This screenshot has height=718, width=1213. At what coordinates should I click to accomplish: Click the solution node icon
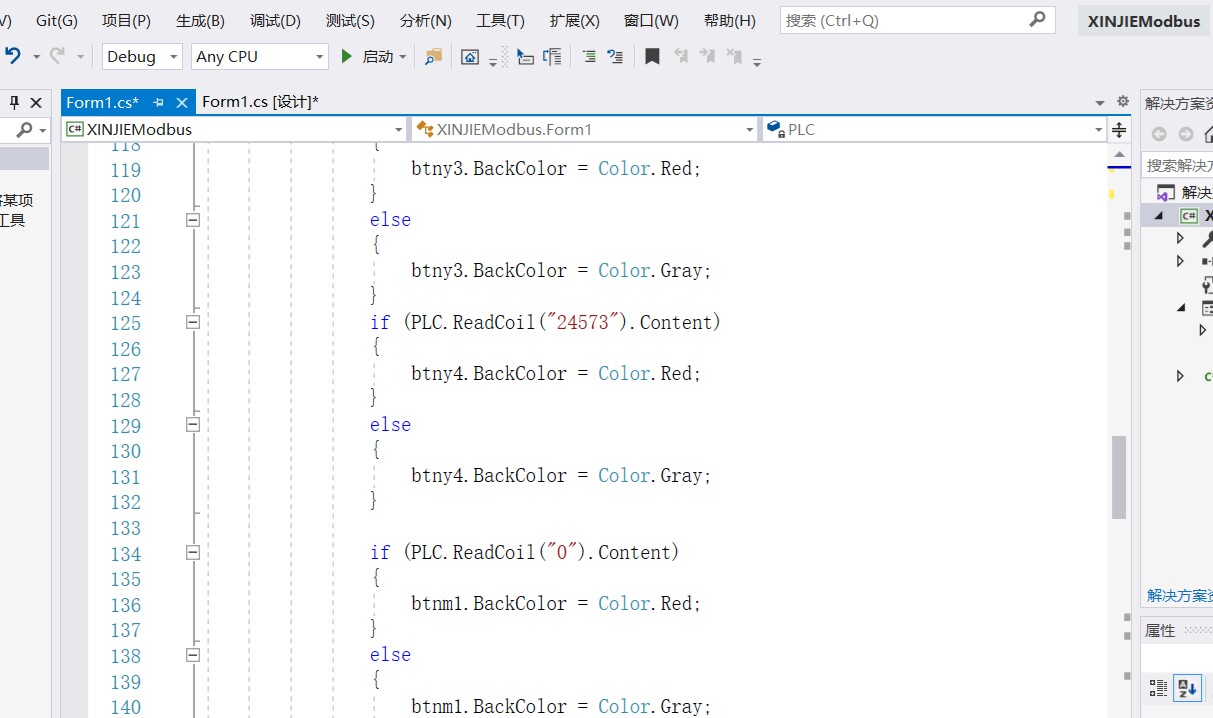click(1166, 192)
